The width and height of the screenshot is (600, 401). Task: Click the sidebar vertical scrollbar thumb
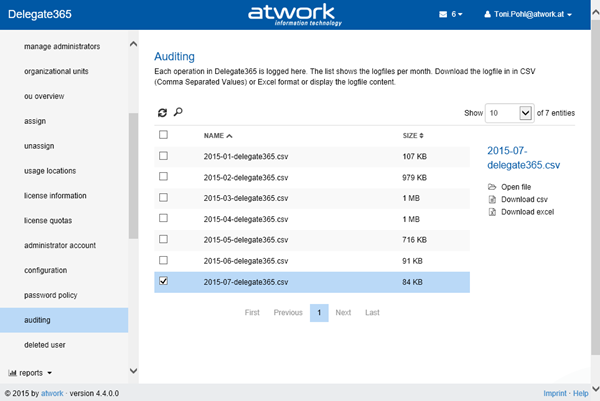pyautogui.click(x=133, y=176)
